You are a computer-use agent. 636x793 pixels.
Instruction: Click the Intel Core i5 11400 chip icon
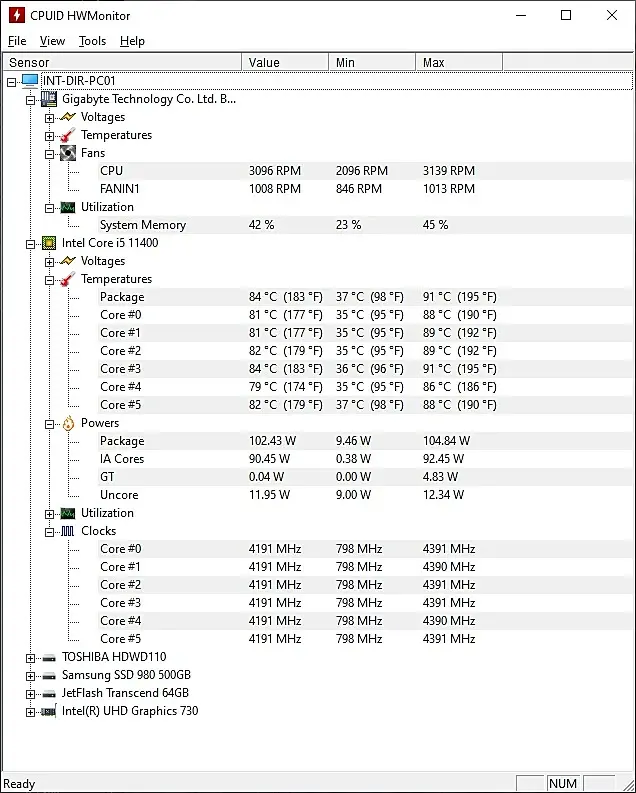(48, 243)
